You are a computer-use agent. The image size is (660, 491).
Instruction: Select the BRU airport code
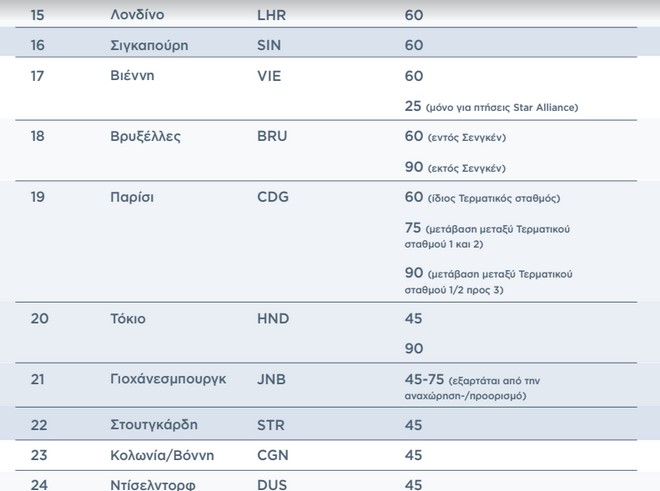tap(272, 136)
